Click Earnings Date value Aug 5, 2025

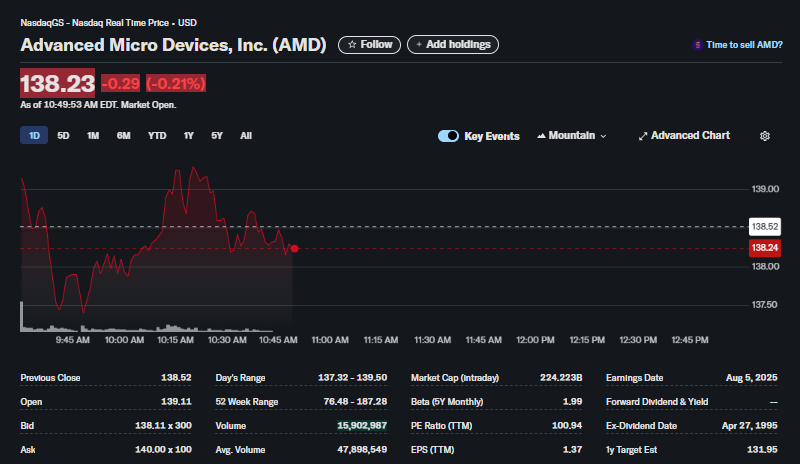pyautogui.click(x=752, y=378)
